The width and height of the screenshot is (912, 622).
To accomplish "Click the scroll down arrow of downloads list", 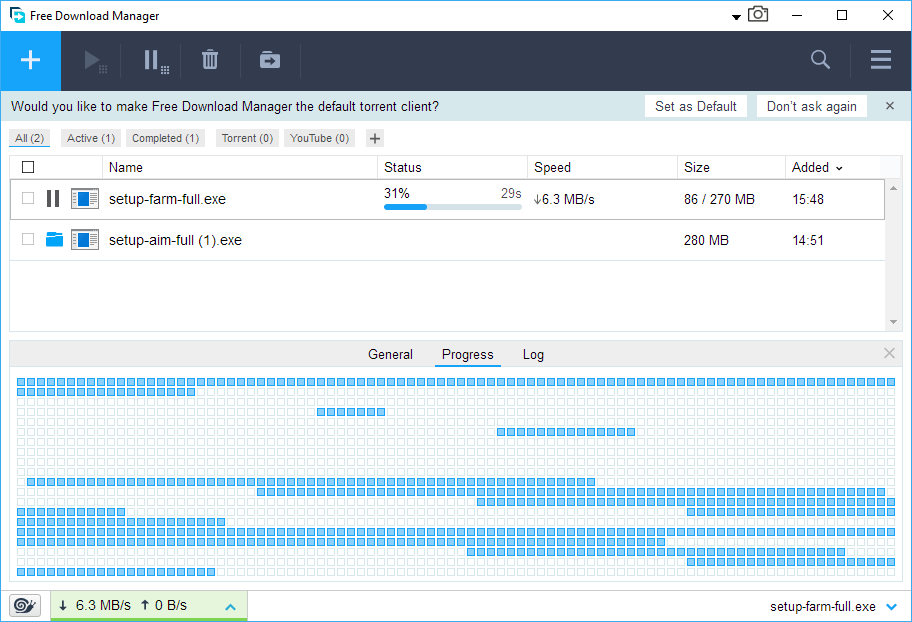I will pos(893,322).
